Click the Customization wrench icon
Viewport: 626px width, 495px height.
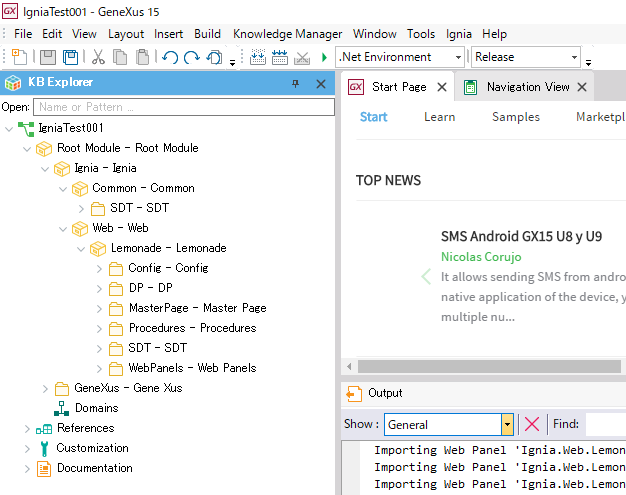44,448
